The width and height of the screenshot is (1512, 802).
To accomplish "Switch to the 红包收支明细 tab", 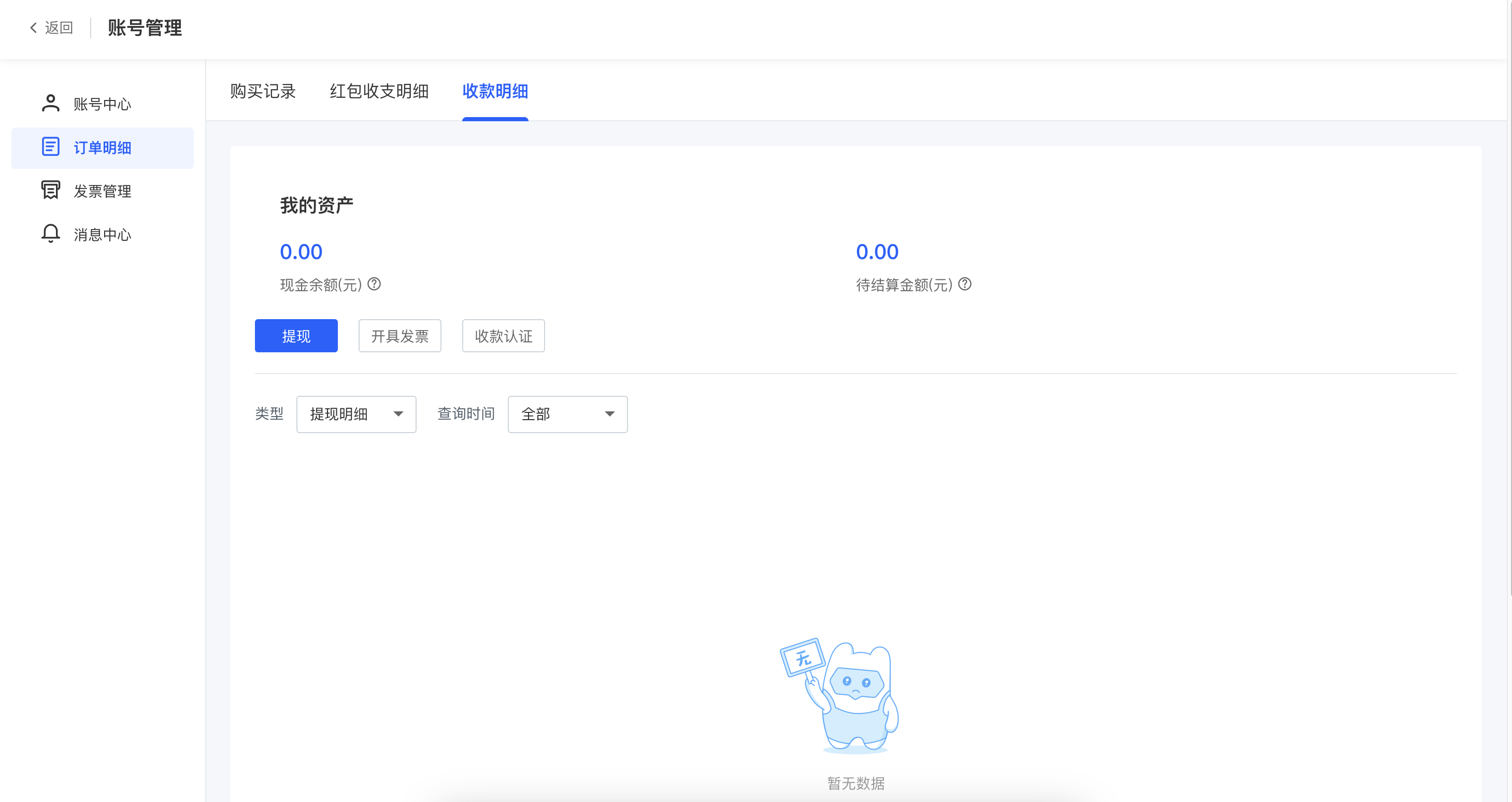I will coord(379,92).
